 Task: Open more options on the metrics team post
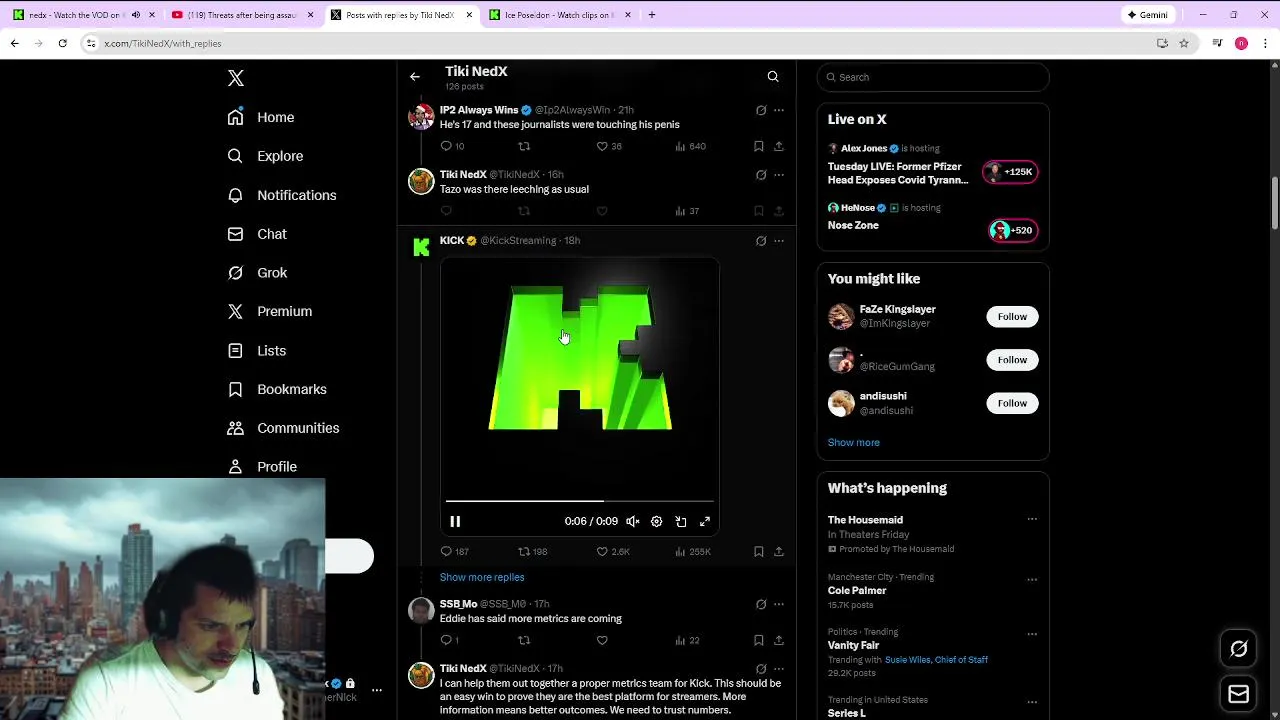point(779,668)
